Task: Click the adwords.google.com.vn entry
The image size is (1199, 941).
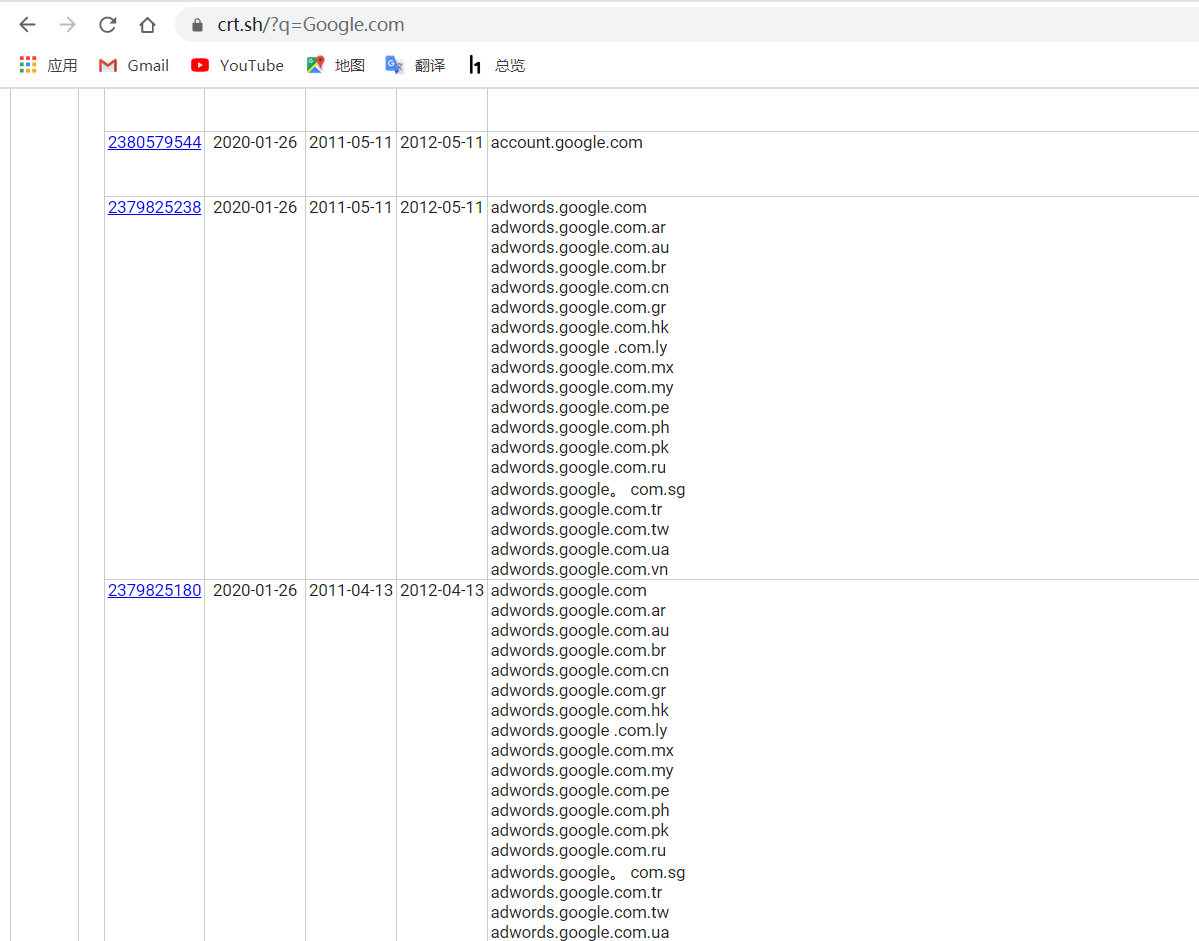Action: 580,569
